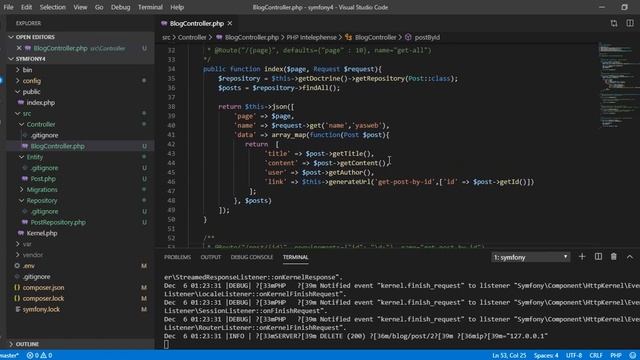
Task: Open the View menu
Action: pyautogui.click(x=80, y=7)
